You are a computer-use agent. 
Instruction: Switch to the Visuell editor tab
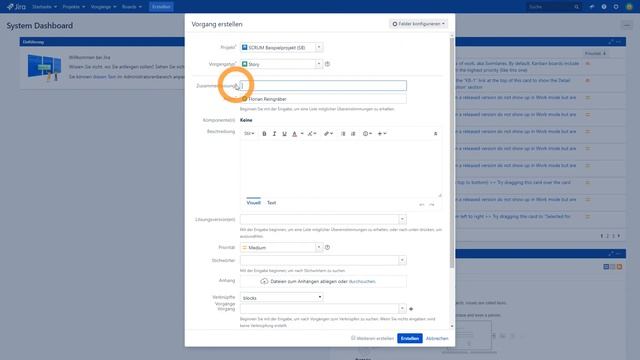pos(253,202)
